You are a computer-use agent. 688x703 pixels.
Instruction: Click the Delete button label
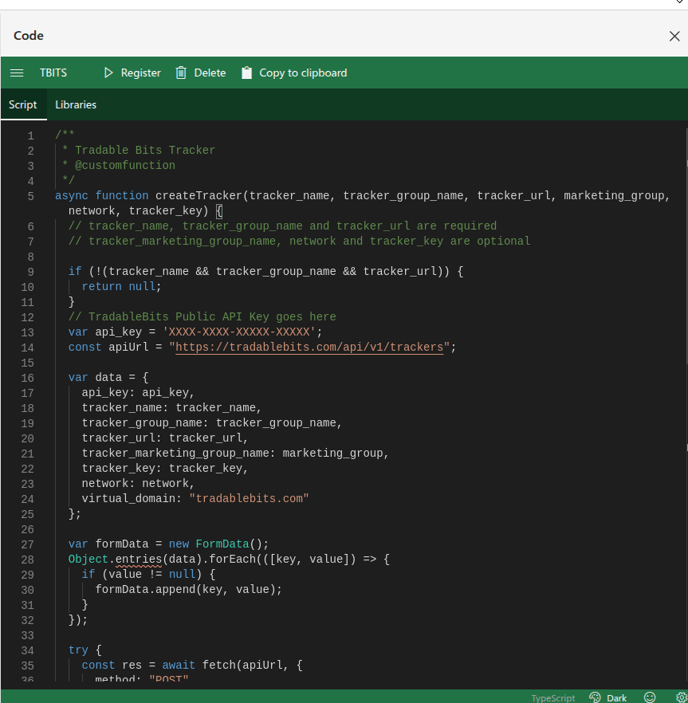[x=210, y=73]
